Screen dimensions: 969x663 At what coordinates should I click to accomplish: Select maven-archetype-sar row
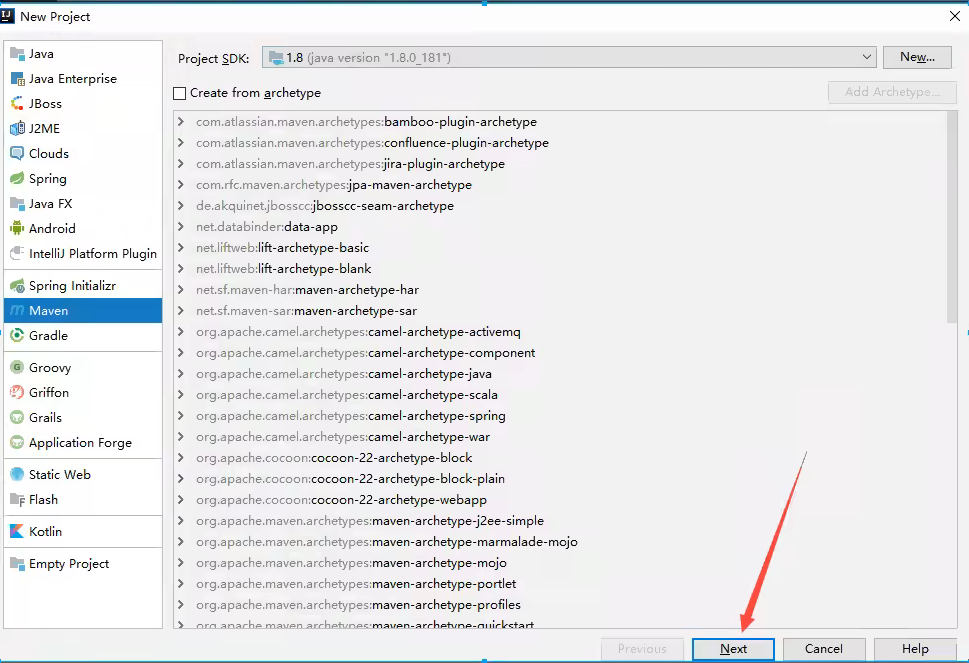click(560, 311)
